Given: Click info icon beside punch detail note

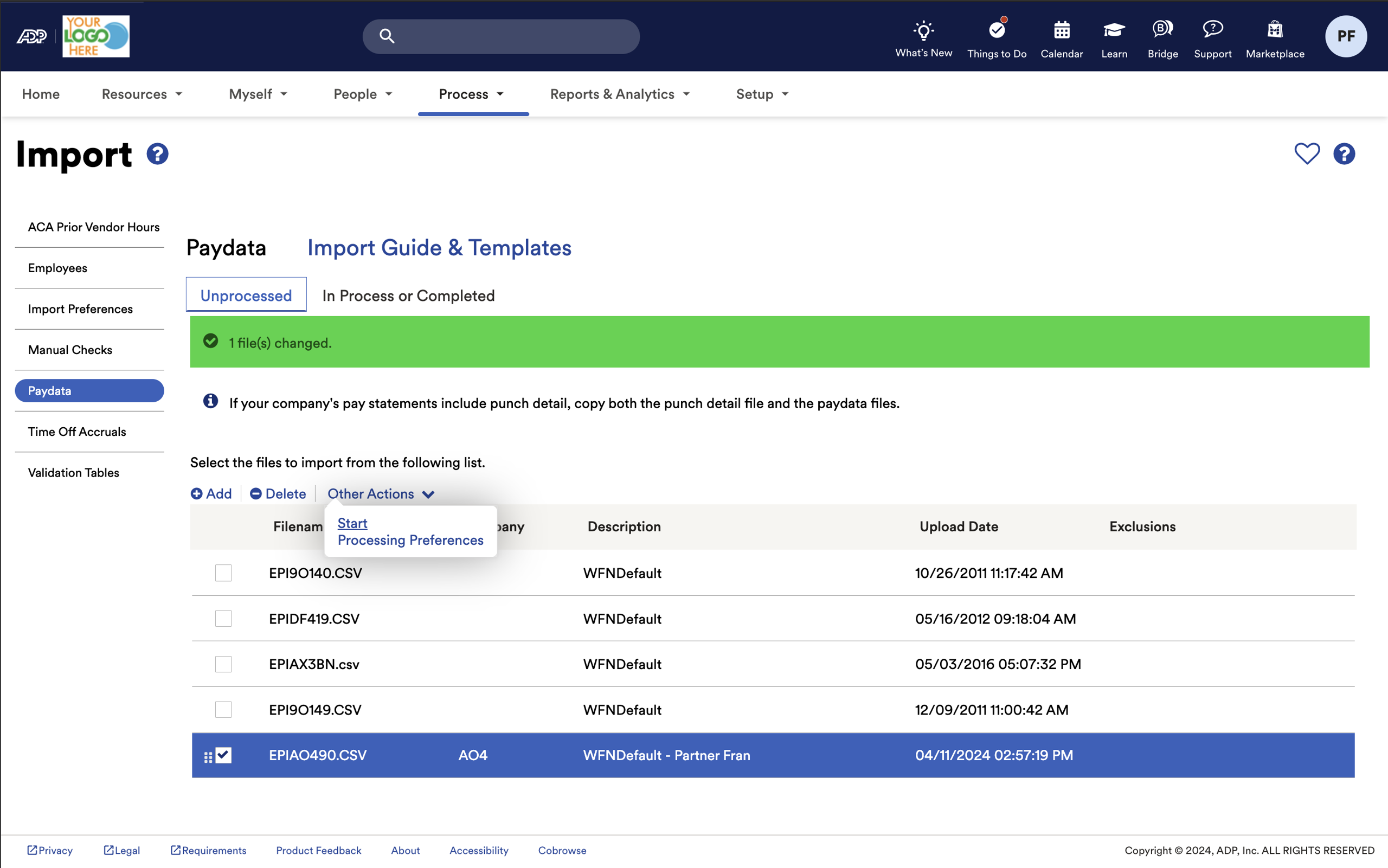Looking at the screenshot, I should click(211, 401).
